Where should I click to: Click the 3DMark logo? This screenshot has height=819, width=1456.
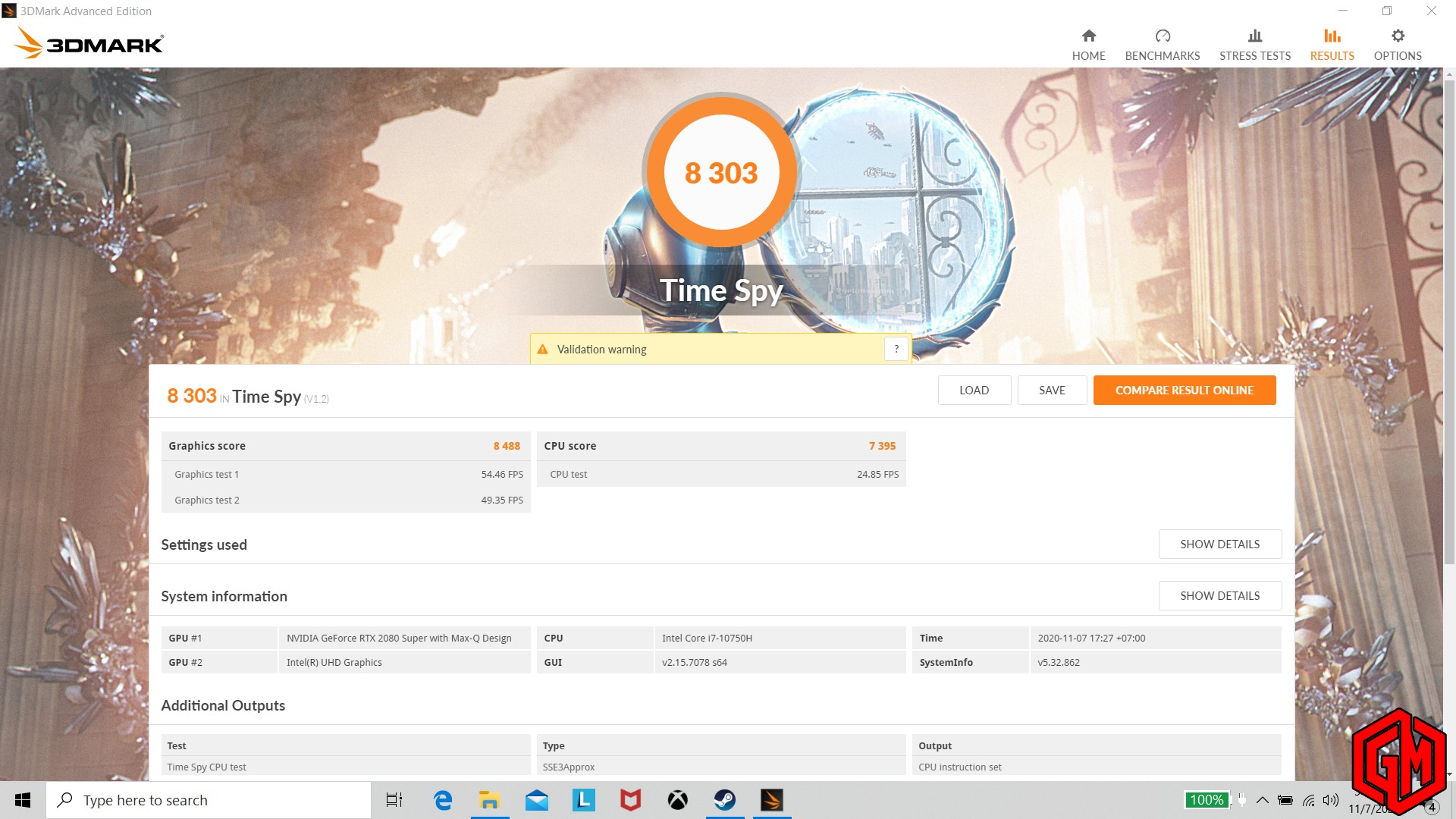click(89, 43)
